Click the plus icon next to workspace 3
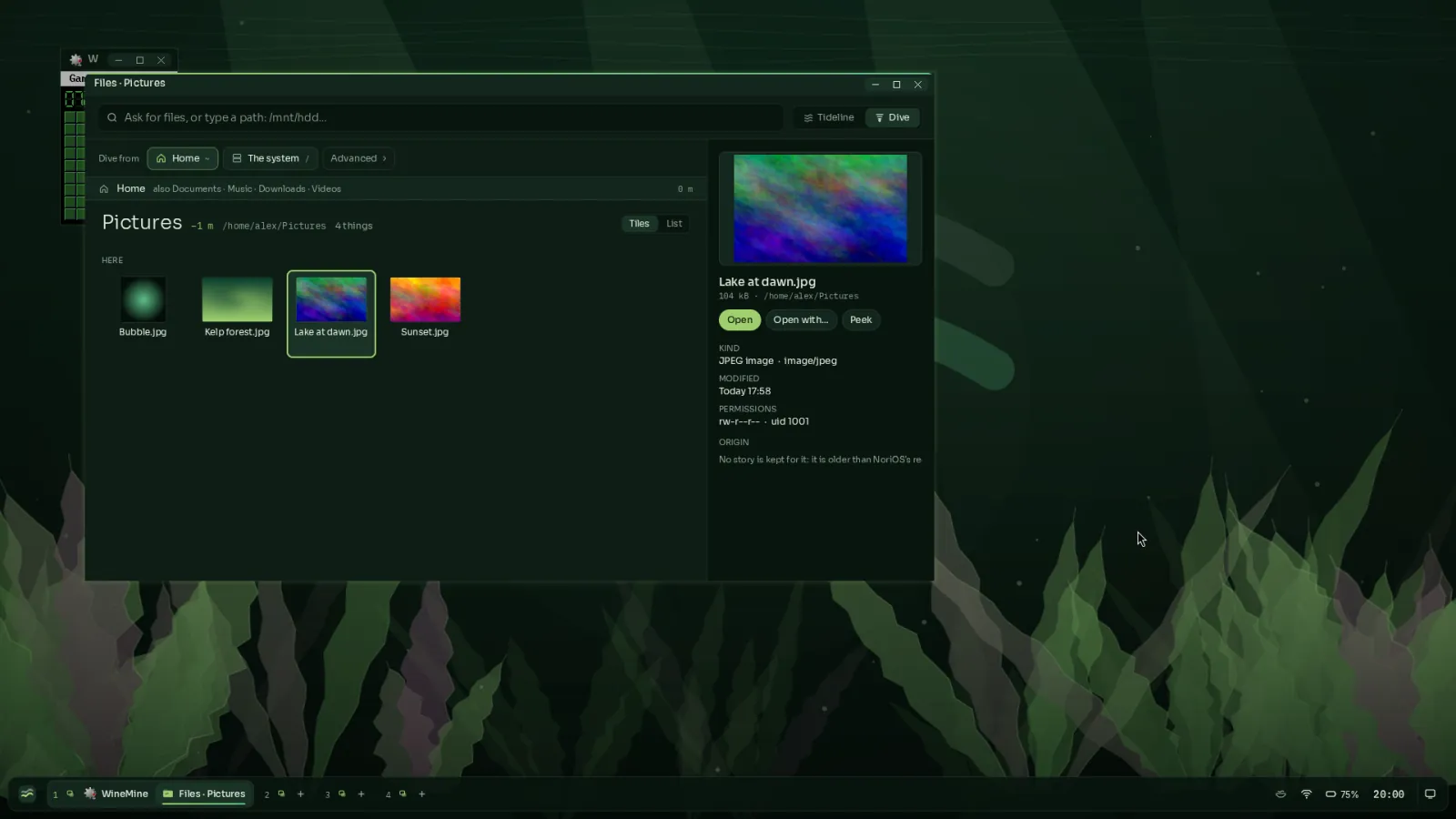 pyautogui.click(x=361, y=794)
